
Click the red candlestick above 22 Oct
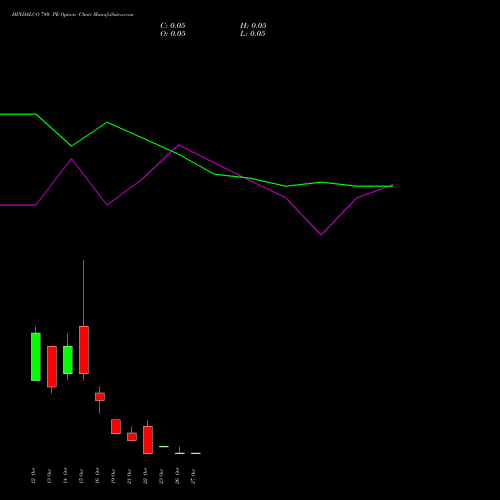(x=148, y=440)
